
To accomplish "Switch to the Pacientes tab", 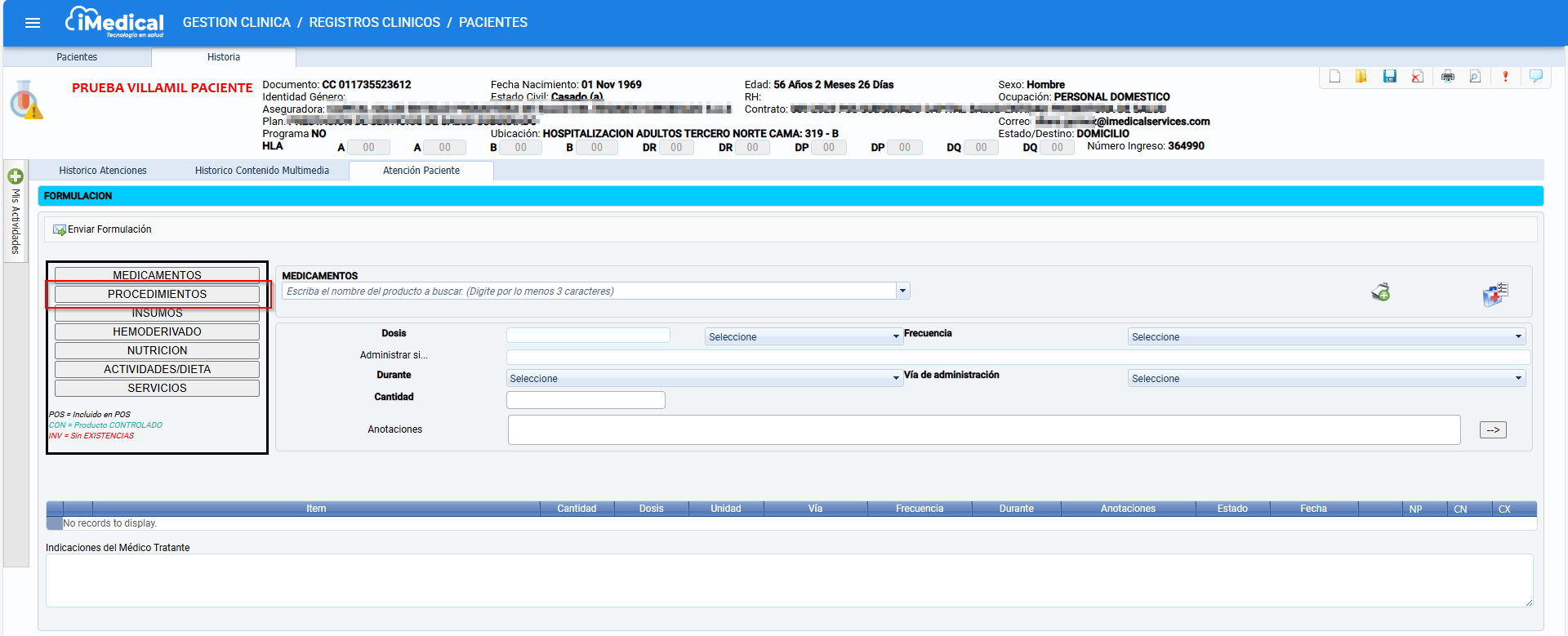I will (77, 57).
